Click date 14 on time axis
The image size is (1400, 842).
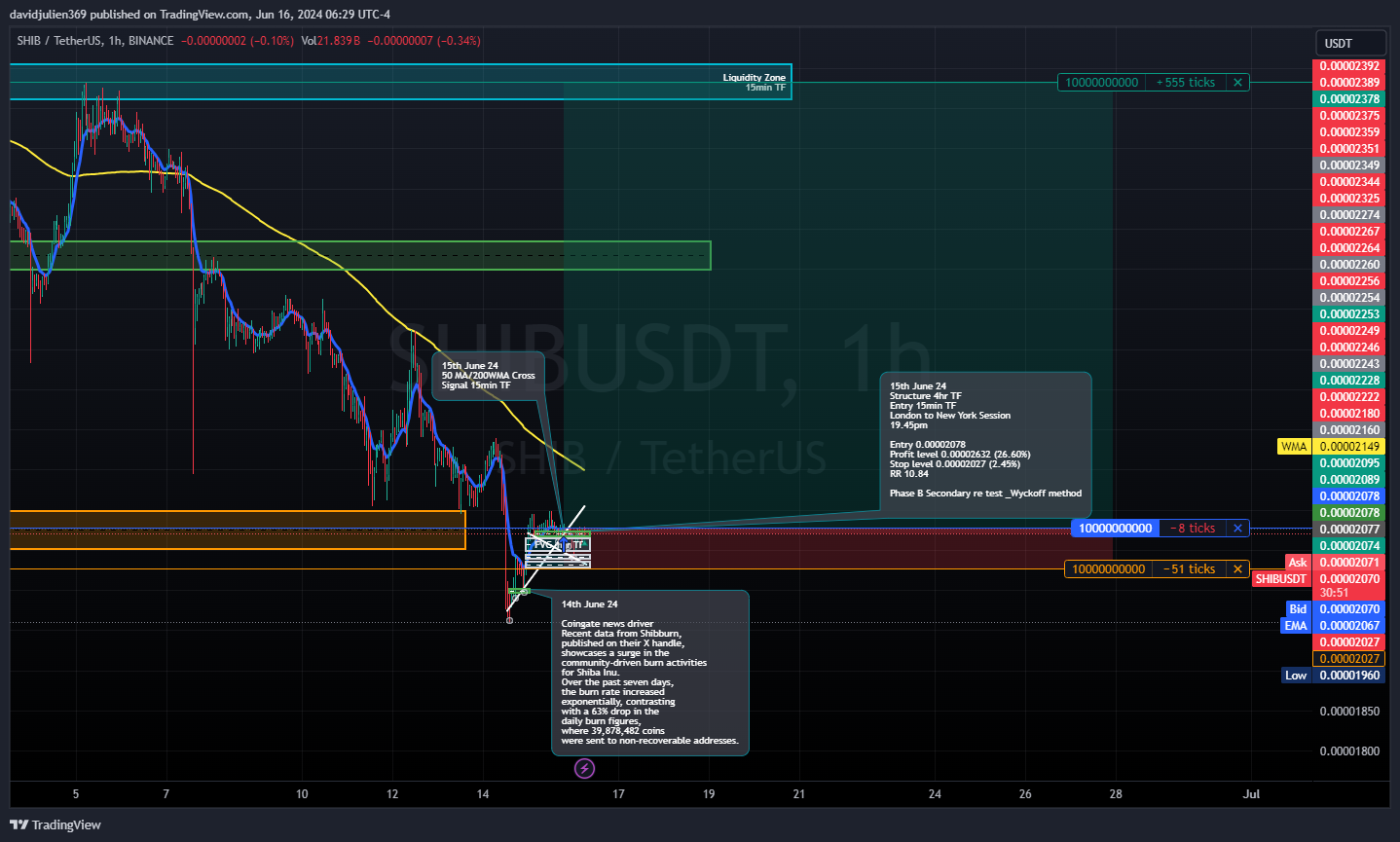[x=483, y=794]
